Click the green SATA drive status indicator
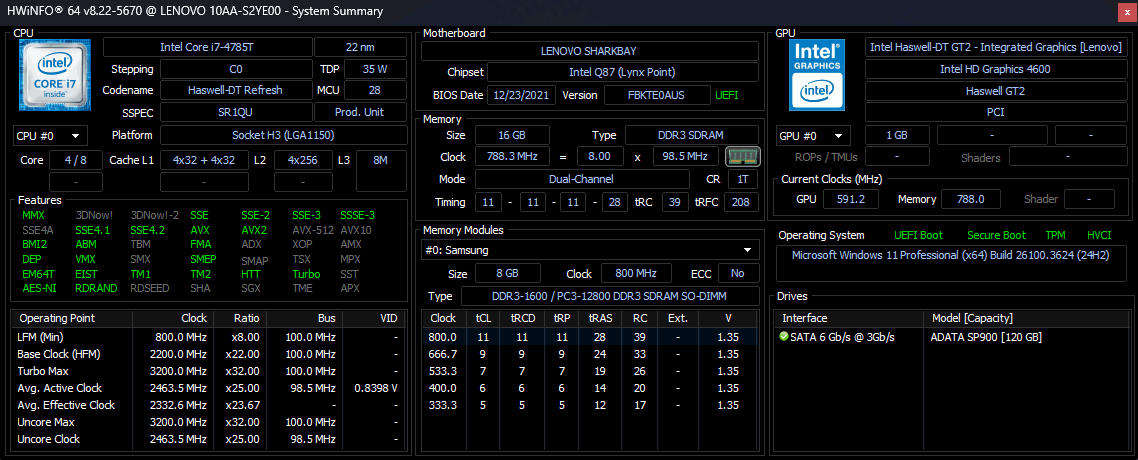 [784, 337]
